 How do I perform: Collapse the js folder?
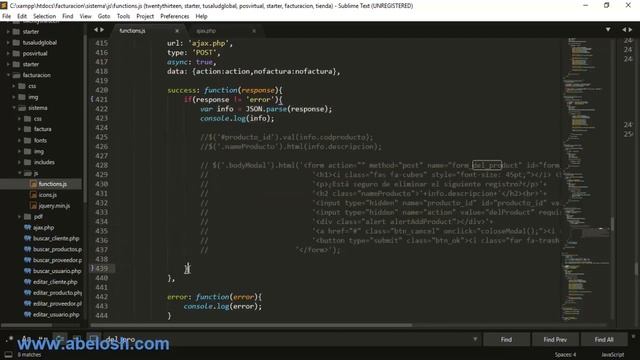point(19,173)
